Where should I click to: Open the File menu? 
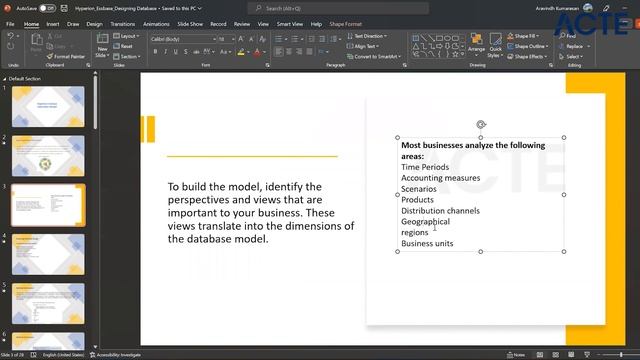pos(10,24)
